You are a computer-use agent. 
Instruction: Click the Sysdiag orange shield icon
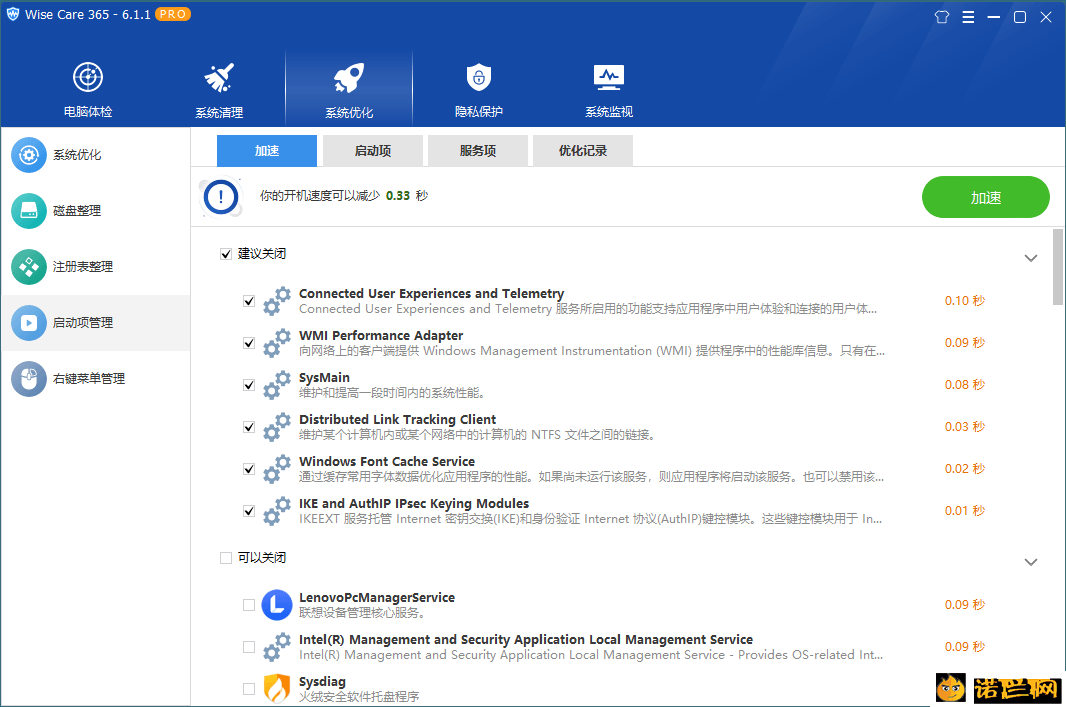pos(277,688)
